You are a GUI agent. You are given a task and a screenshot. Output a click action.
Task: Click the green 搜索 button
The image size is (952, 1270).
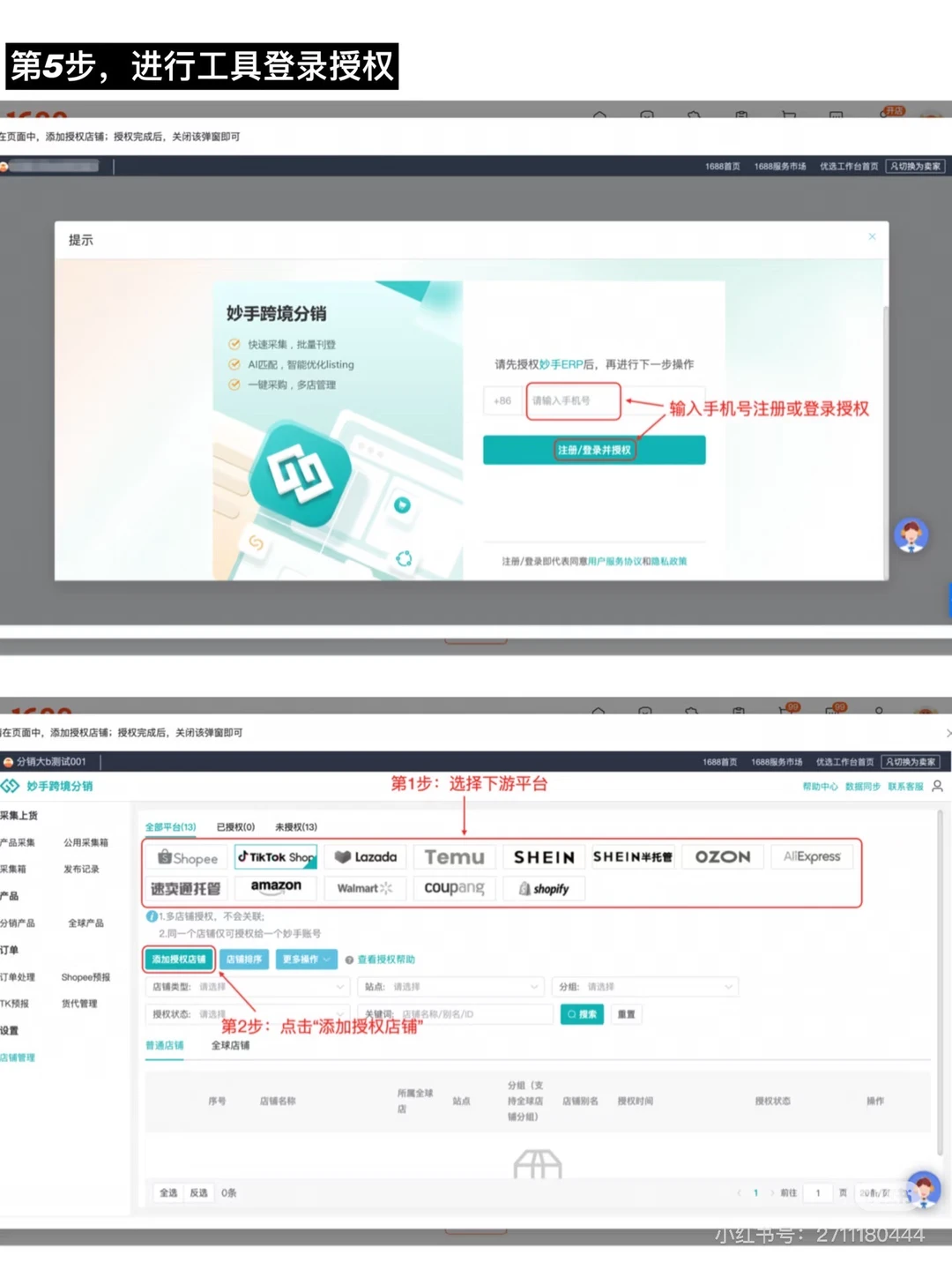tap(582, 1014)
